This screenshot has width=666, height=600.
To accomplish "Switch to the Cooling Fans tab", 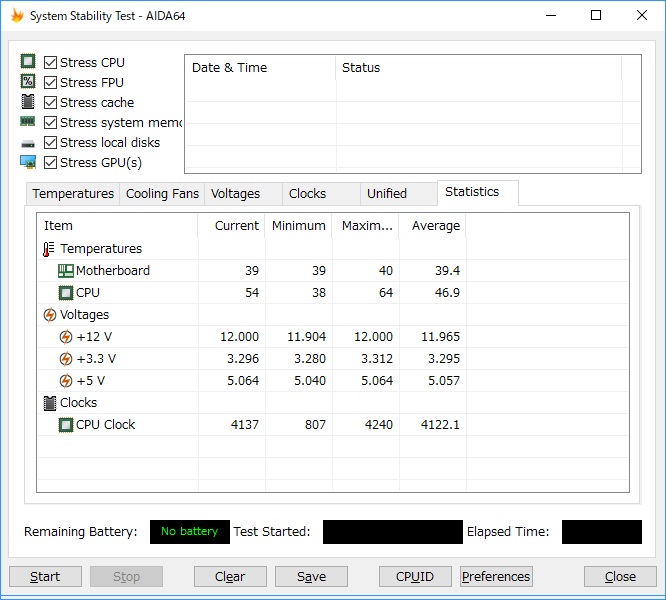I will (x=162, y=194).
